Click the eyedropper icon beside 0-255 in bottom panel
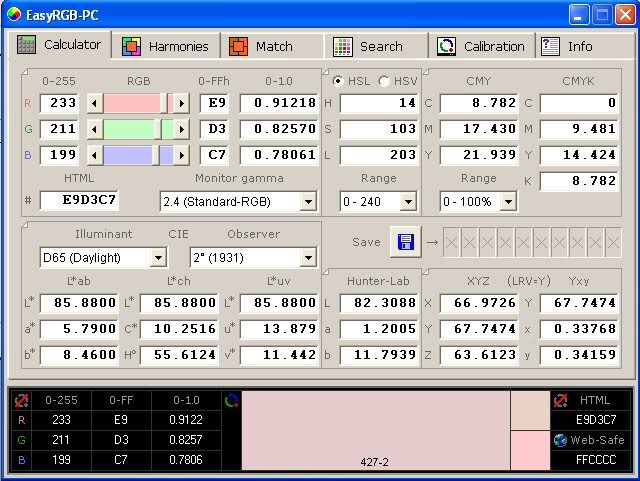This screenshot has width=640, height=481. 20,400
